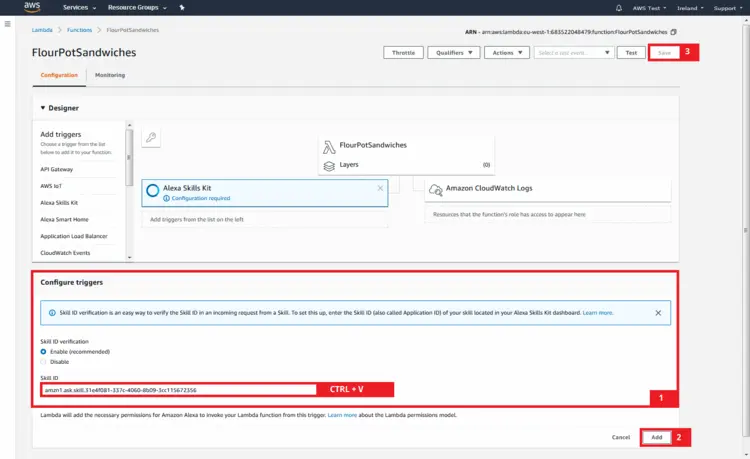Click the Lambda function icon for FlourPotSandwiches

329,147
